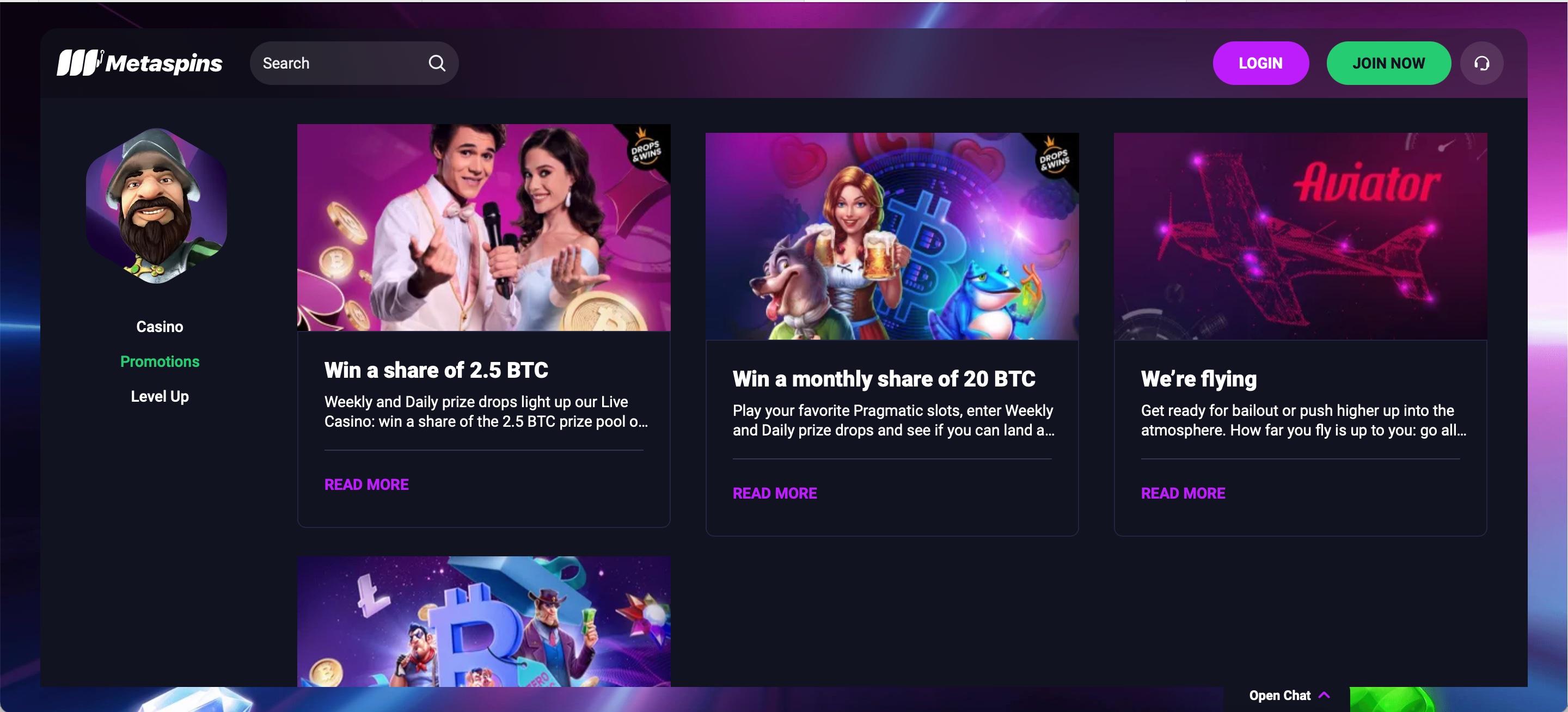The image size is (1568, 712).
Task: Open the live casino hosts banner image
Action: [484, 228]
